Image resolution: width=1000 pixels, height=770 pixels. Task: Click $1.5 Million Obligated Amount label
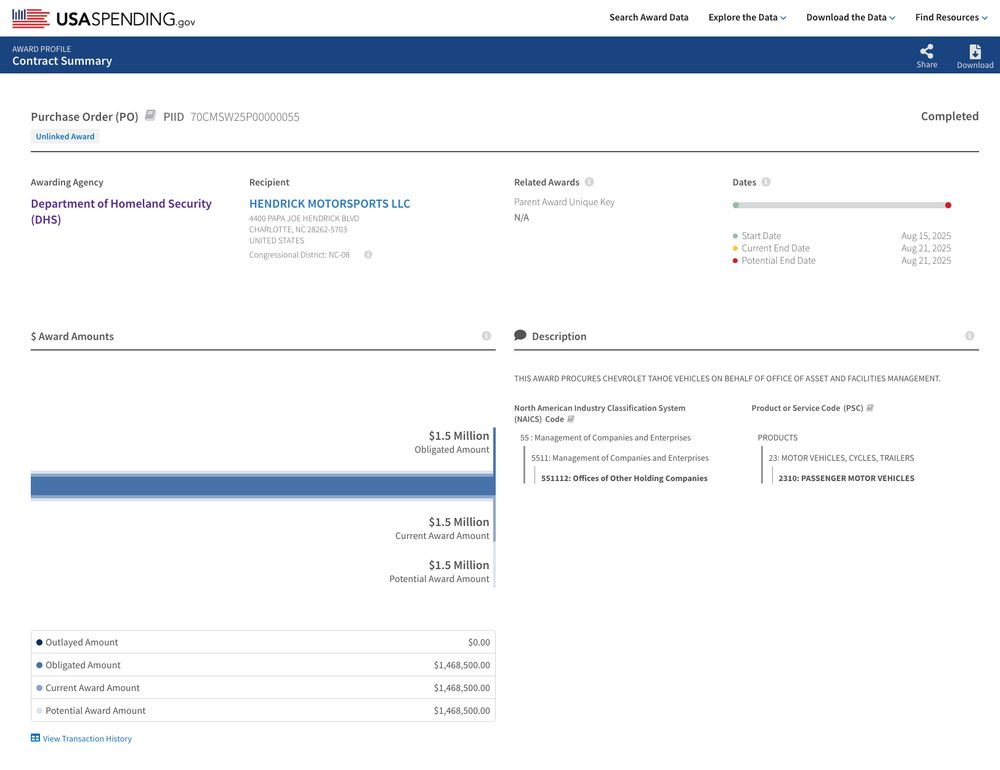click(x=452, y=442)
